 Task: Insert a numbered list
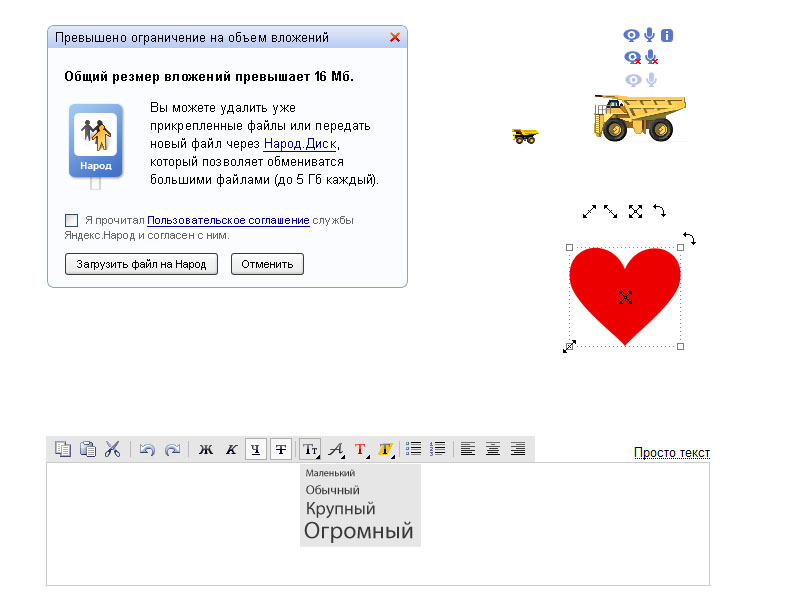(437, 449)
